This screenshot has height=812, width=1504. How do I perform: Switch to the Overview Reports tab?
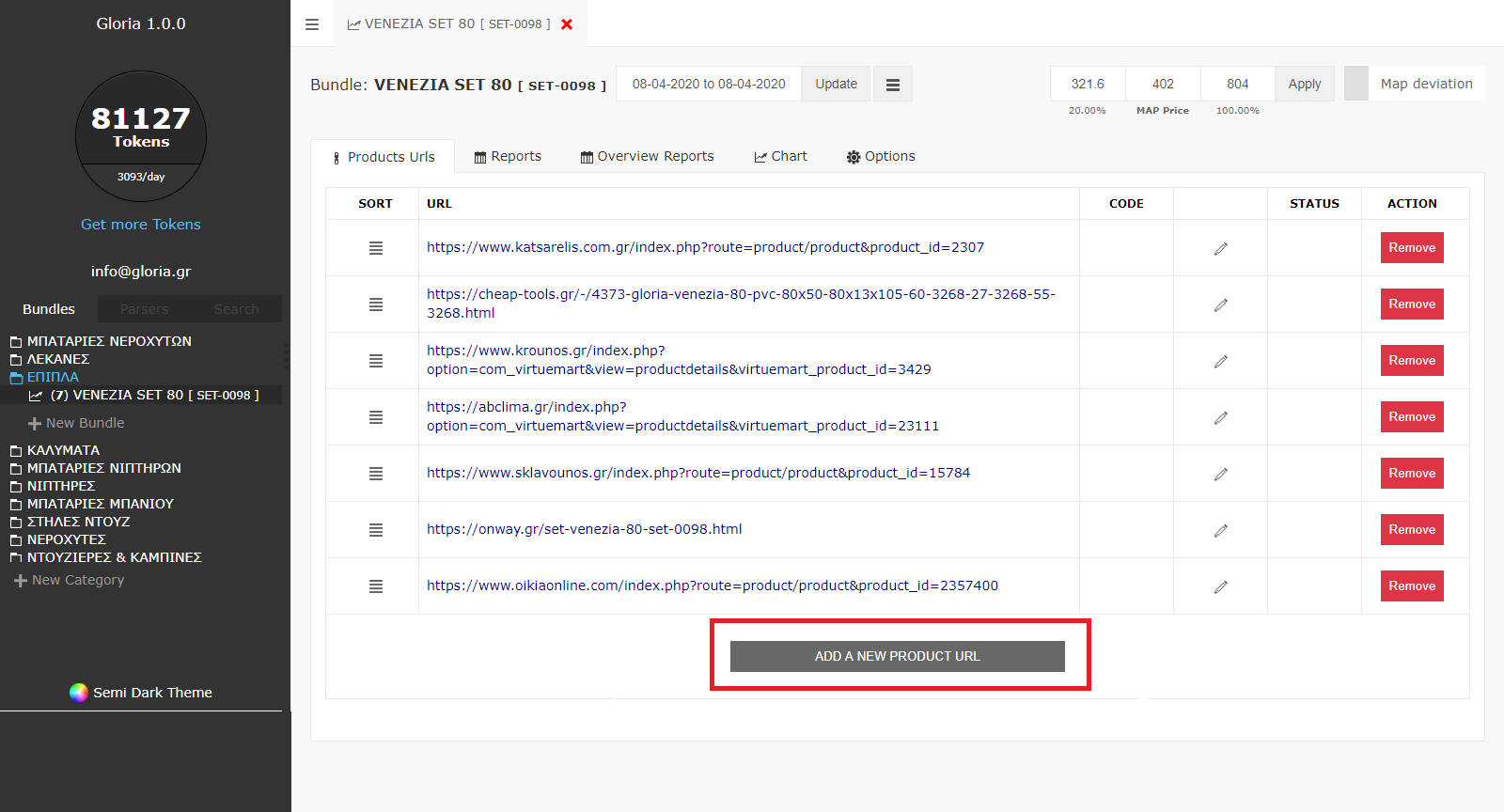click(647, 157)
